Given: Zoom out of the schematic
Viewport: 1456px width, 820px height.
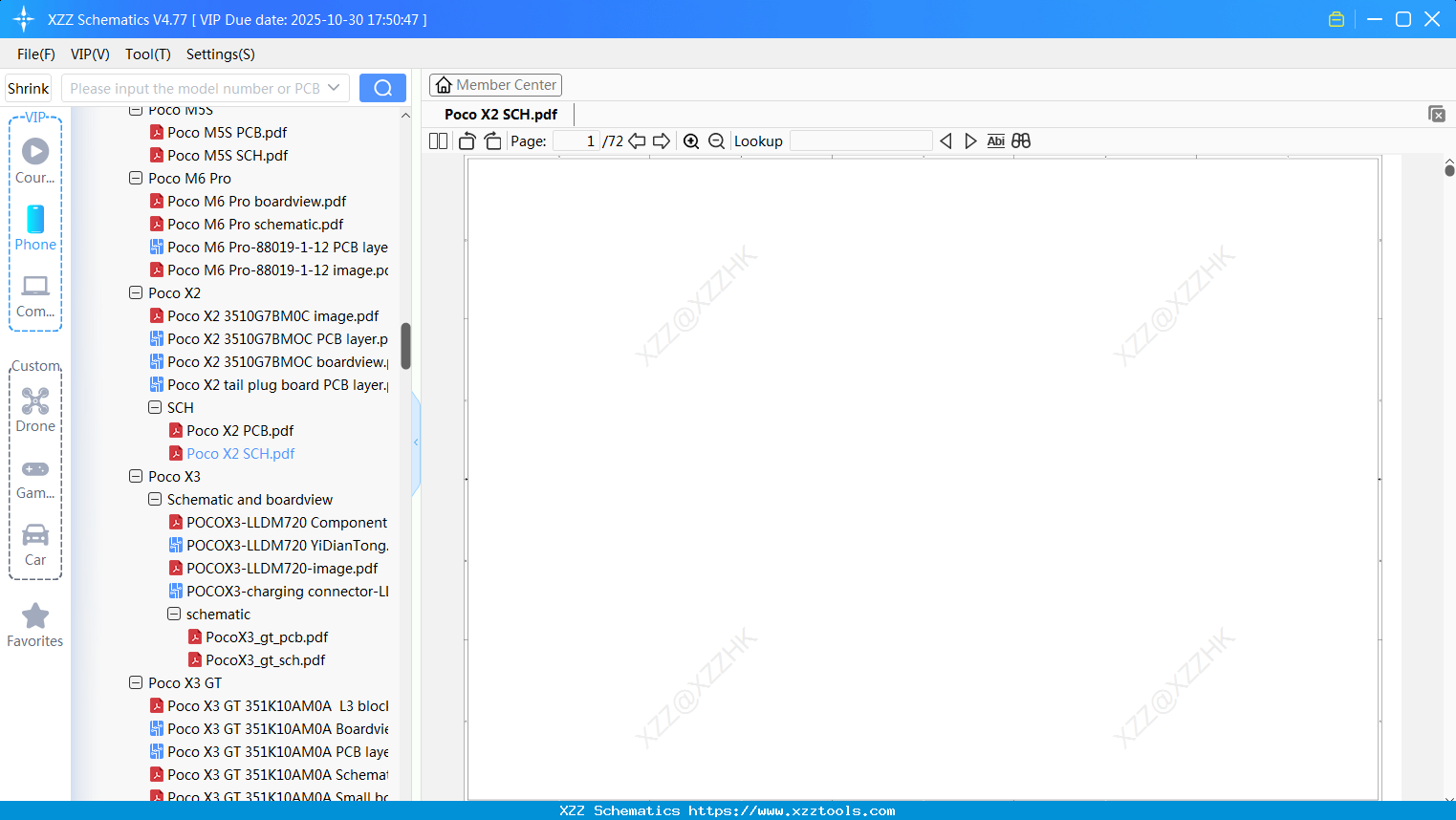Looking at the screenshot, I should click(717, 141).
